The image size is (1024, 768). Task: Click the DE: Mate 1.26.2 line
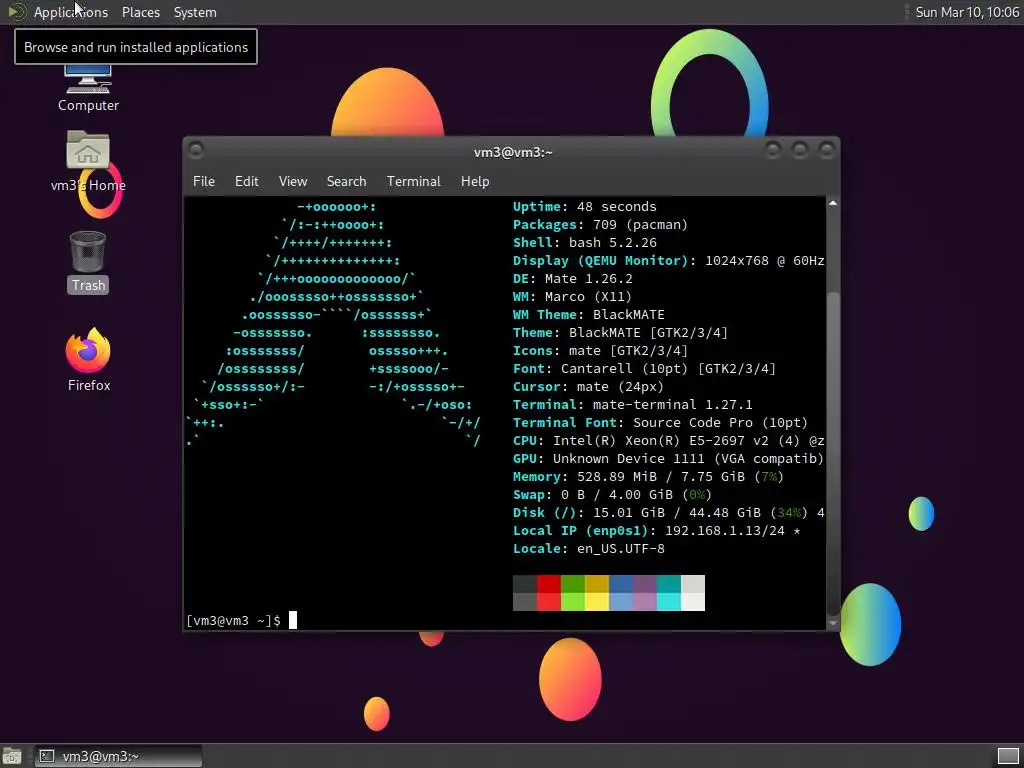point(573,278)
